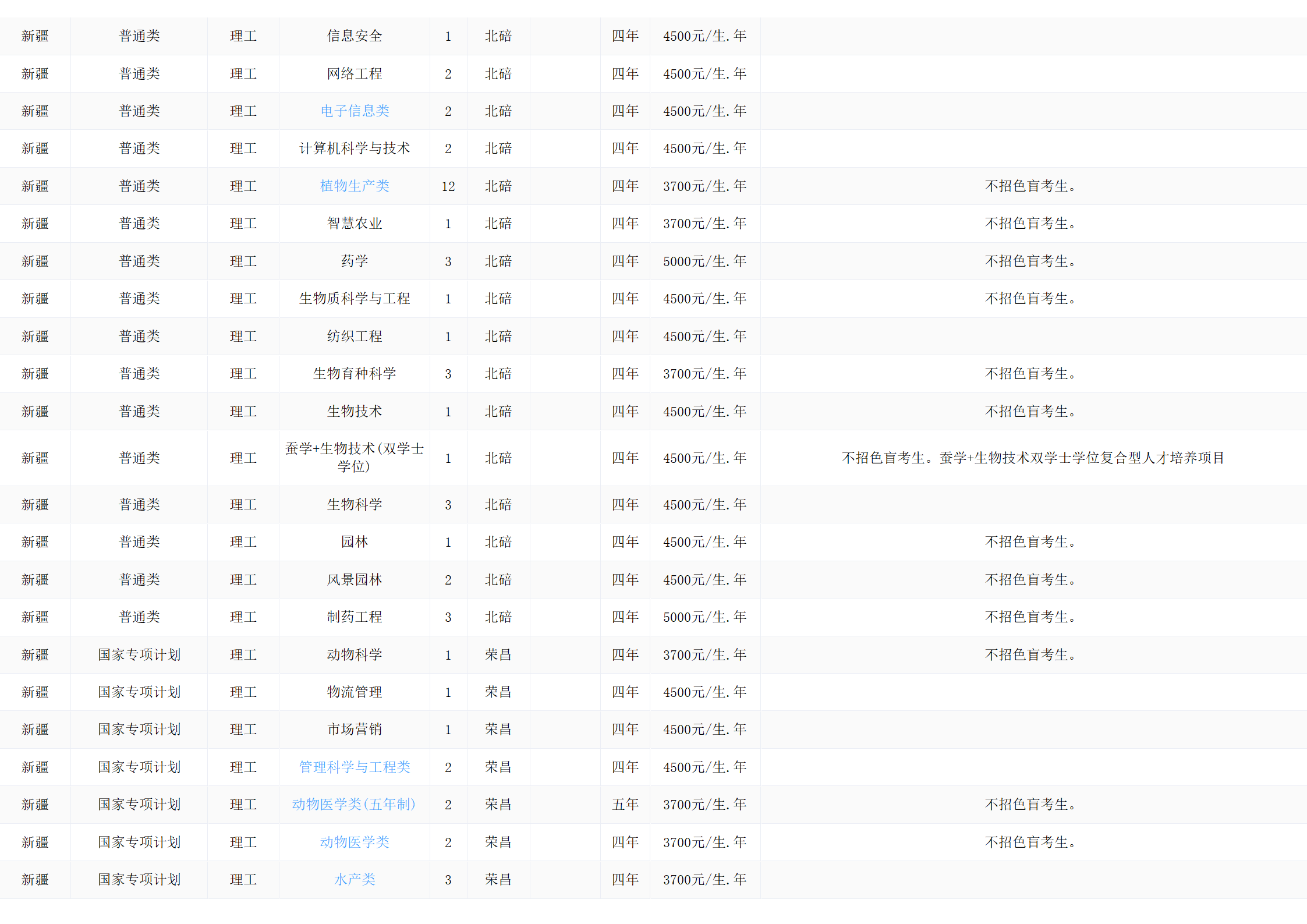Click the 市场营销 major cell
Viewport: 1307px width, 924px height.
[355, 729]
